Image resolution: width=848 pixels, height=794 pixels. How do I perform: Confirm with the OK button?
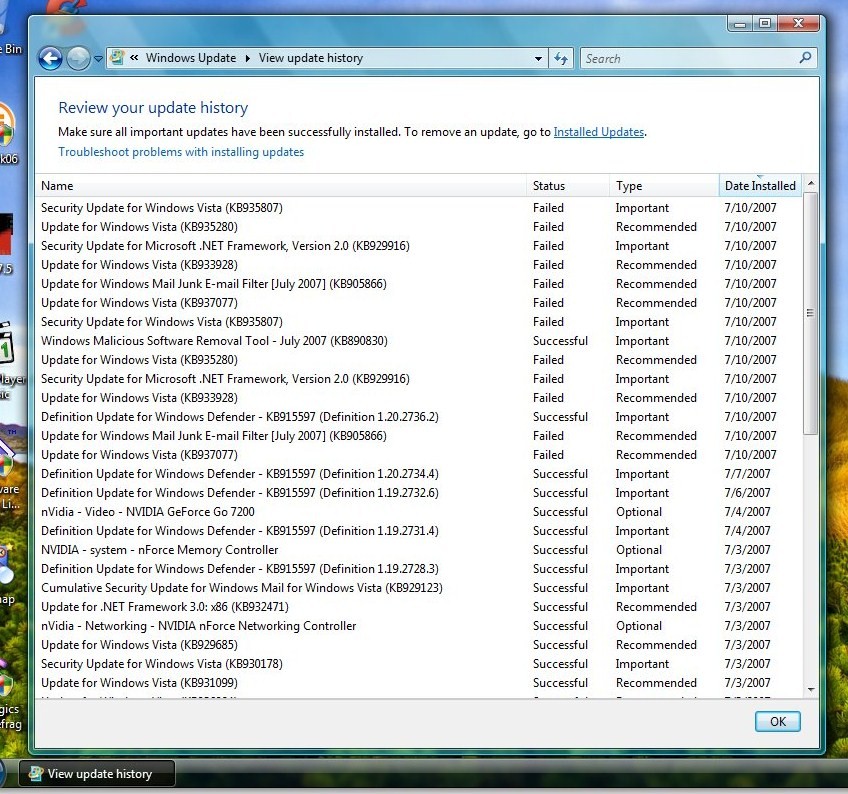click(778, 722)
